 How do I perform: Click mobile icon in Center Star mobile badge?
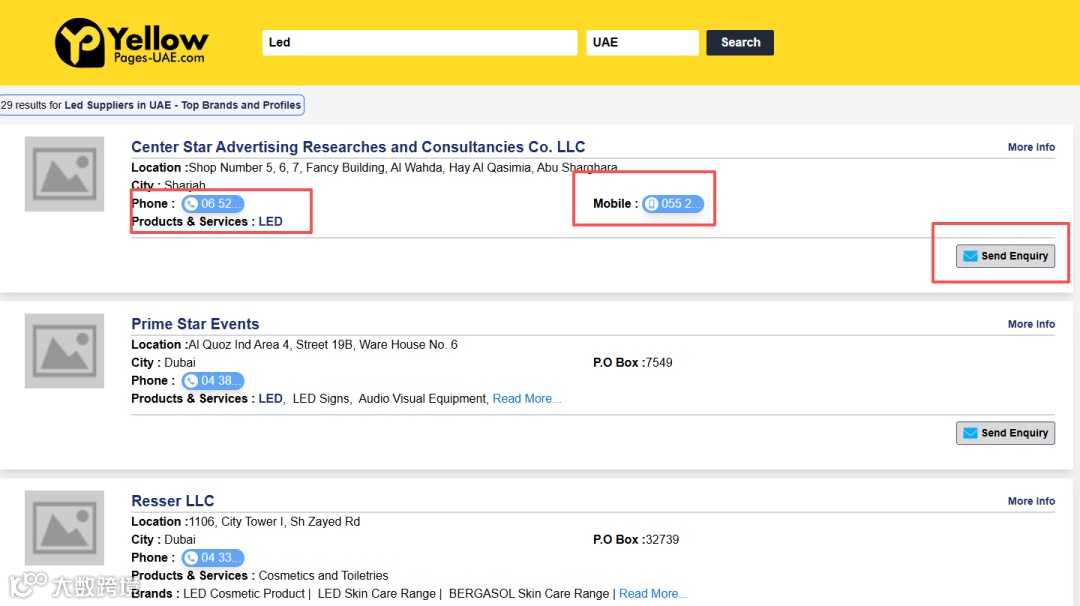point(652,204)
